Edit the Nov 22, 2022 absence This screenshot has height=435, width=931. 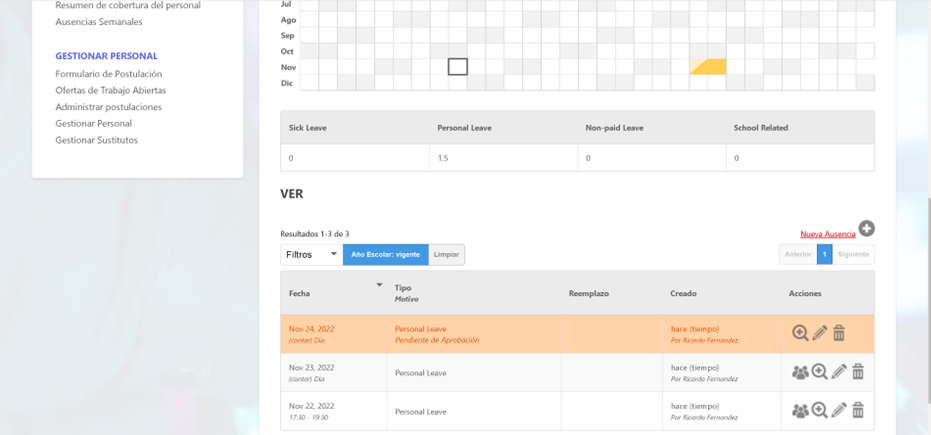[839, 410]
